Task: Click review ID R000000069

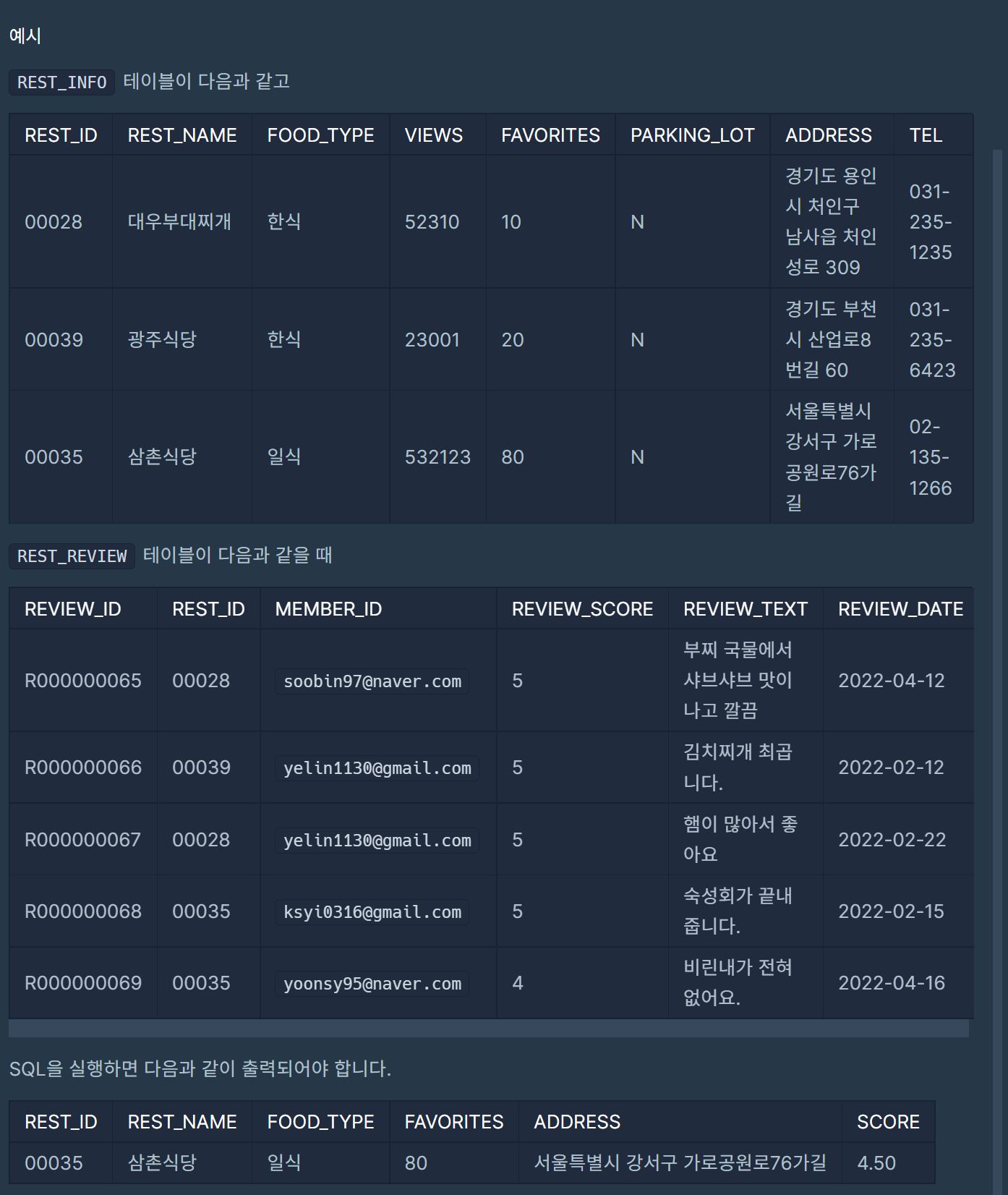Action: tap(83, 983)
